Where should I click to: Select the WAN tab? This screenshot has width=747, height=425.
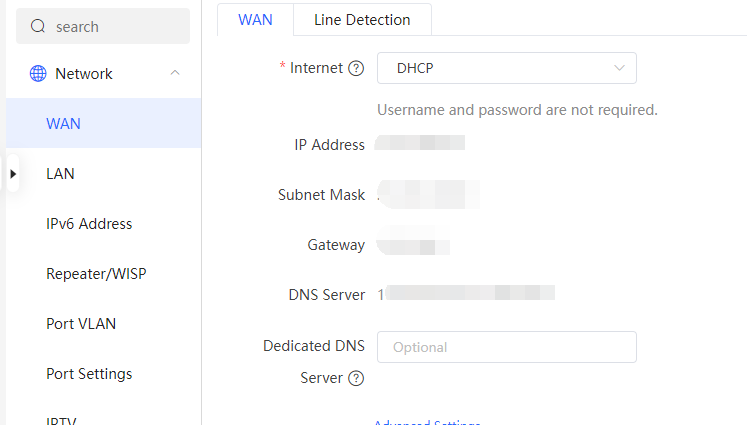coord(255,20)
